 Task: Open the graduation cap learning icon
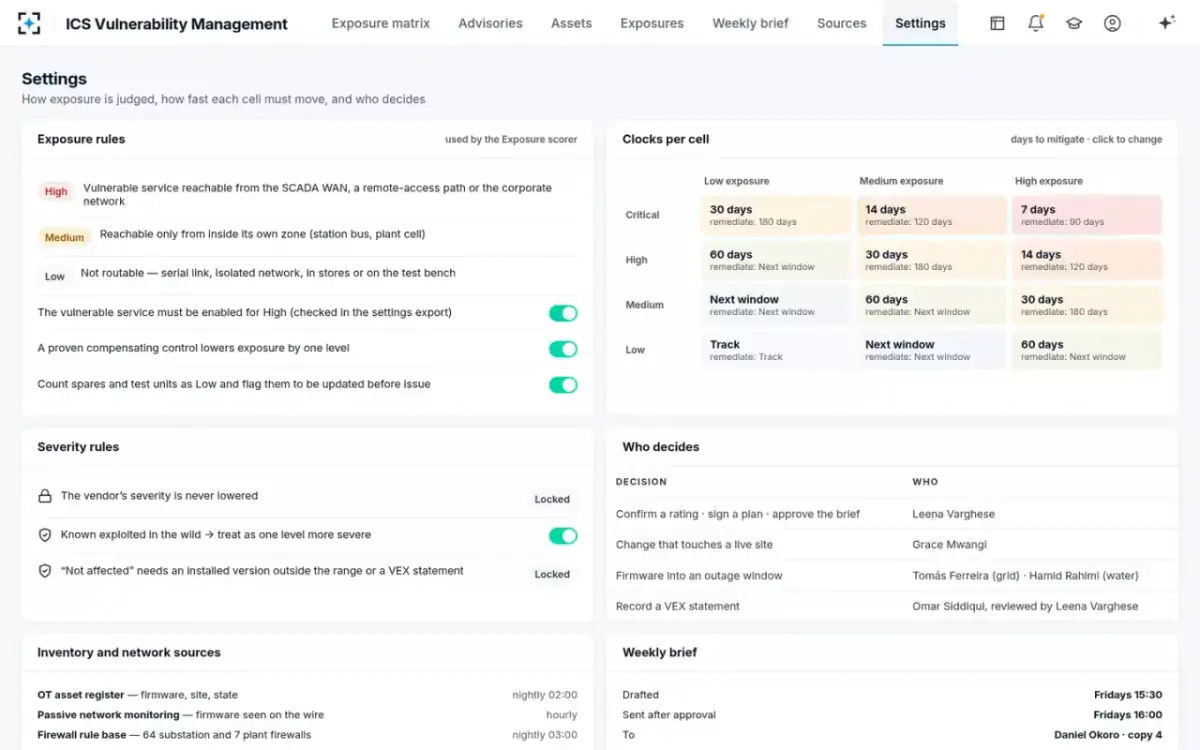tap(1074, 23)
